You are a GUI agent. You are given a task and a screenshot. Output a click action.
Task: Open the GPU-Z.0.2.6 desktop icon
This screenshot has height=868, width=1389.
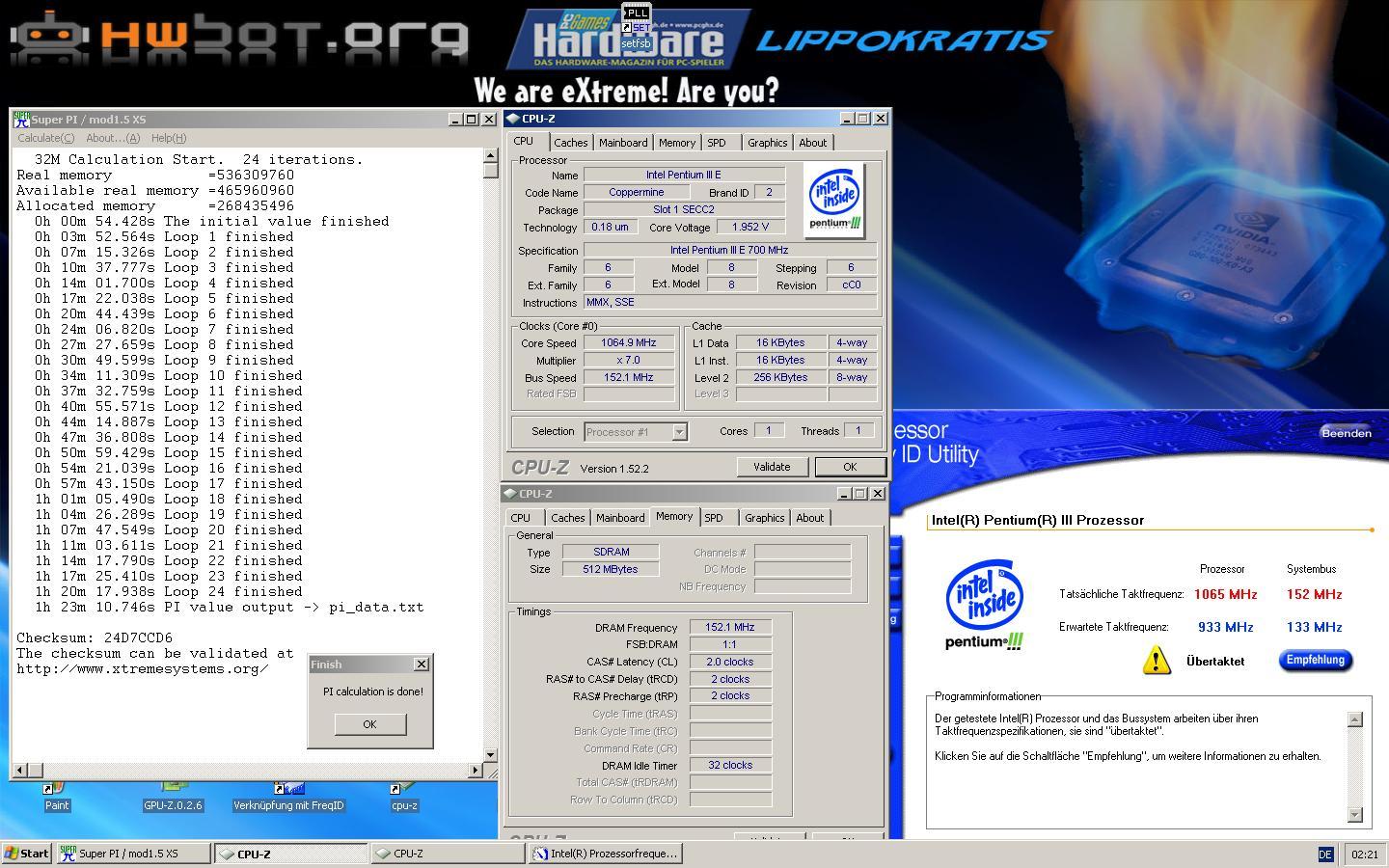[x=173, y=797]
